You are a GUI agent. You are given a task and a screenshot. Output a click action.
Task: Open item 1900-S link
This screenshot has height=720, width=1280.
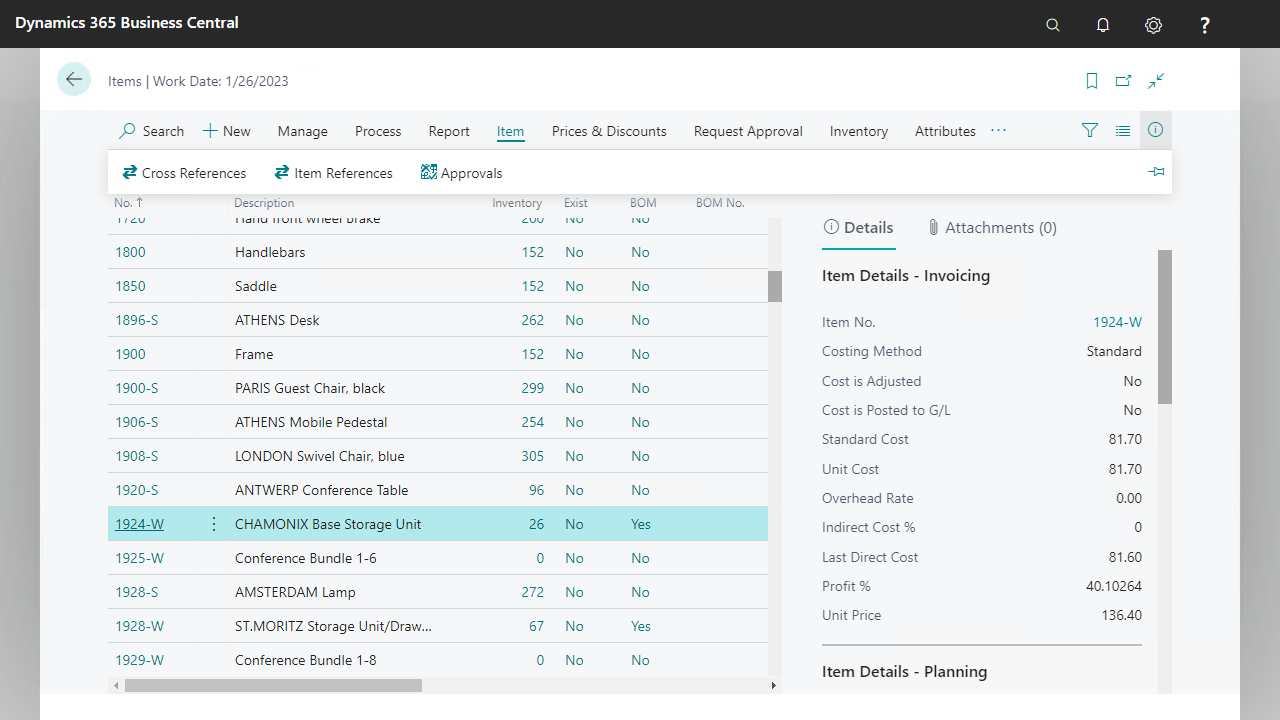[x=137, y=388]
